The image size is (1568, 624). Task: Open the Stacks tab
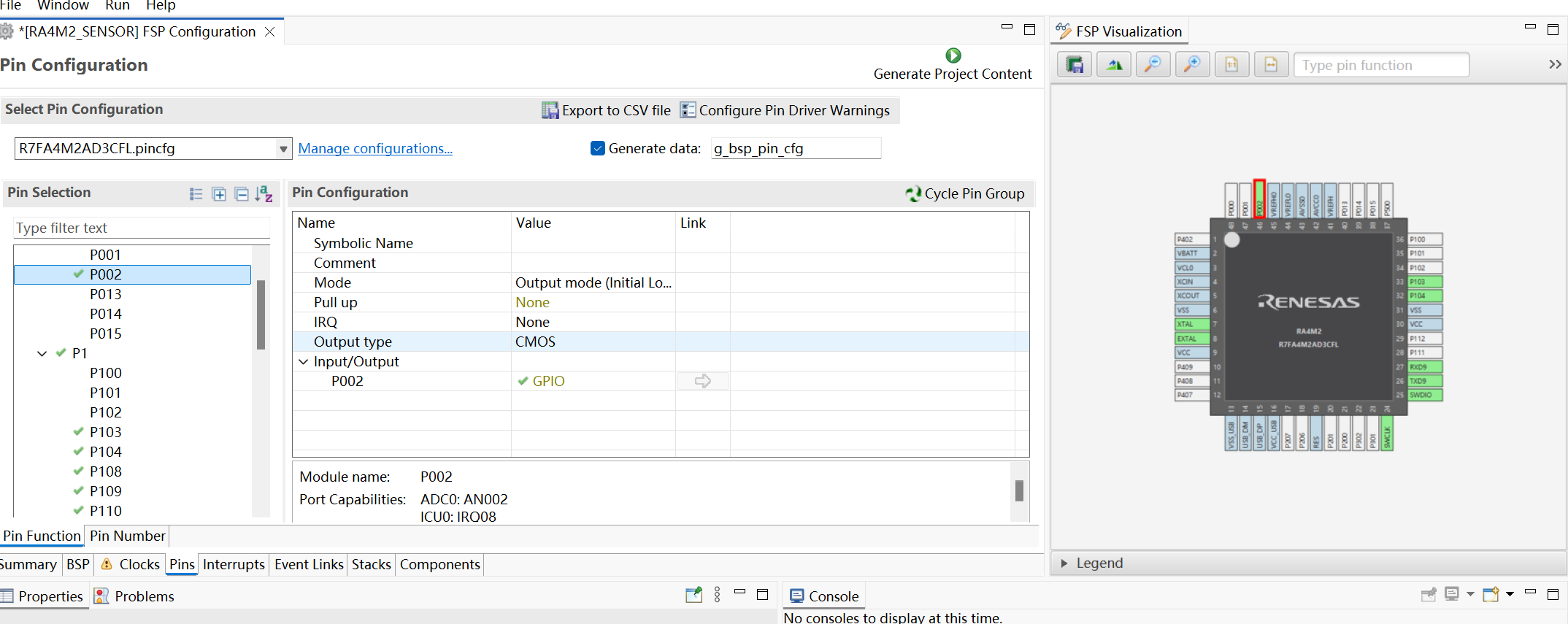click(x=371, y=565)
